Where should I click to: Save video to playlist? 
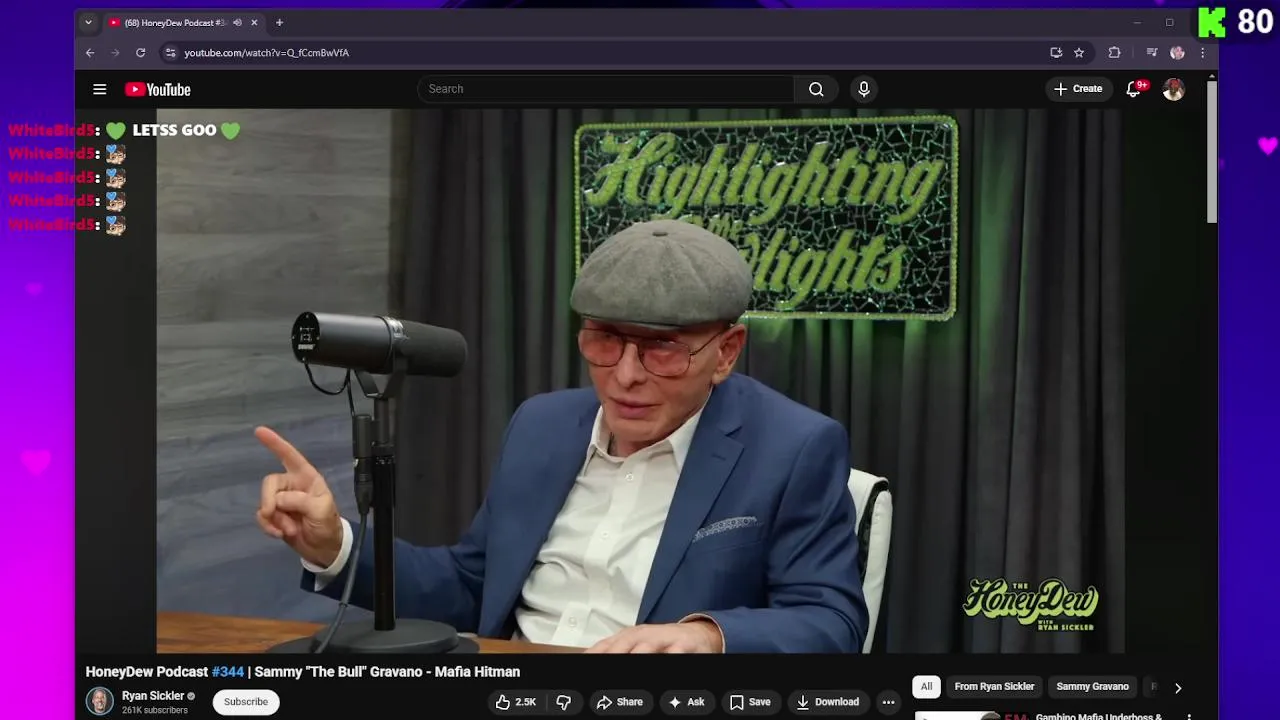pyautogui.click(x=750, y=702)
